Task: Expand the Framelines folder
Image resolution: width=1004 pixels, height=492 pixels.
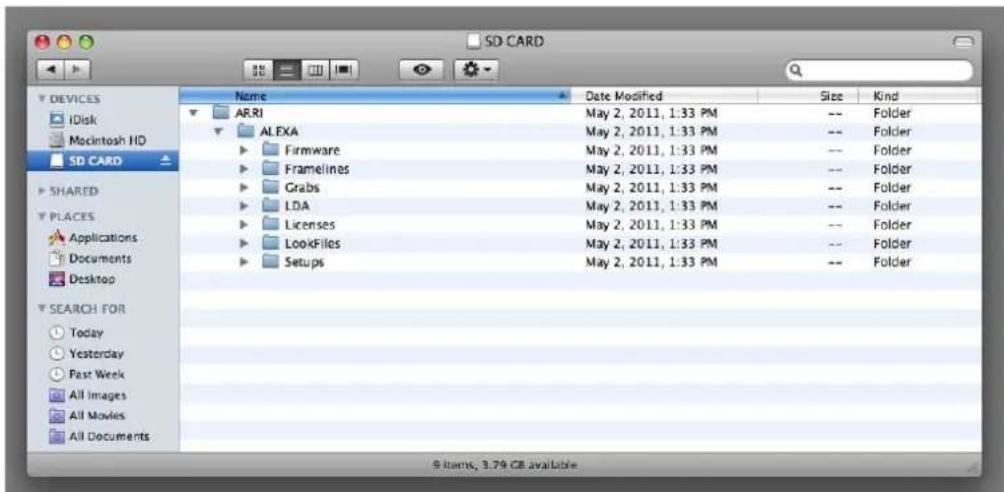Action: [243, 169]
